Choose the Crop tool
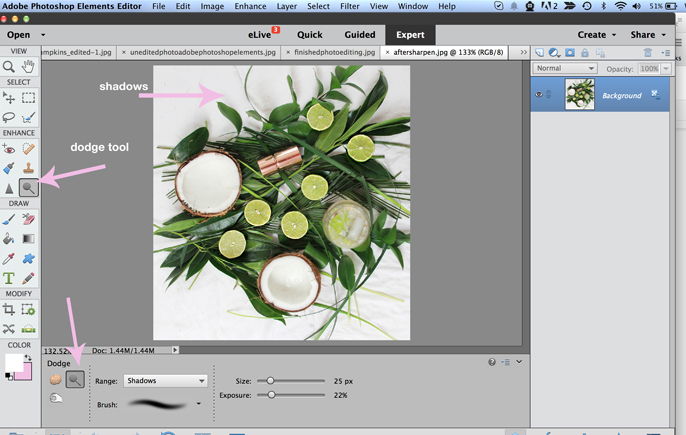This screenshot has width=686, height=435. click(x=9, y=310)
